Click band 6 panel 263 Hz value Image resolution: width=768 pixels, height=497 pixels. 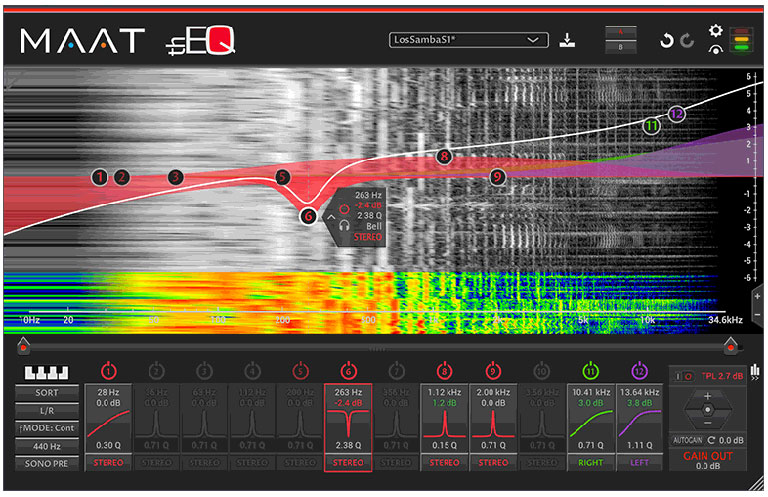[x=348, y=392]
